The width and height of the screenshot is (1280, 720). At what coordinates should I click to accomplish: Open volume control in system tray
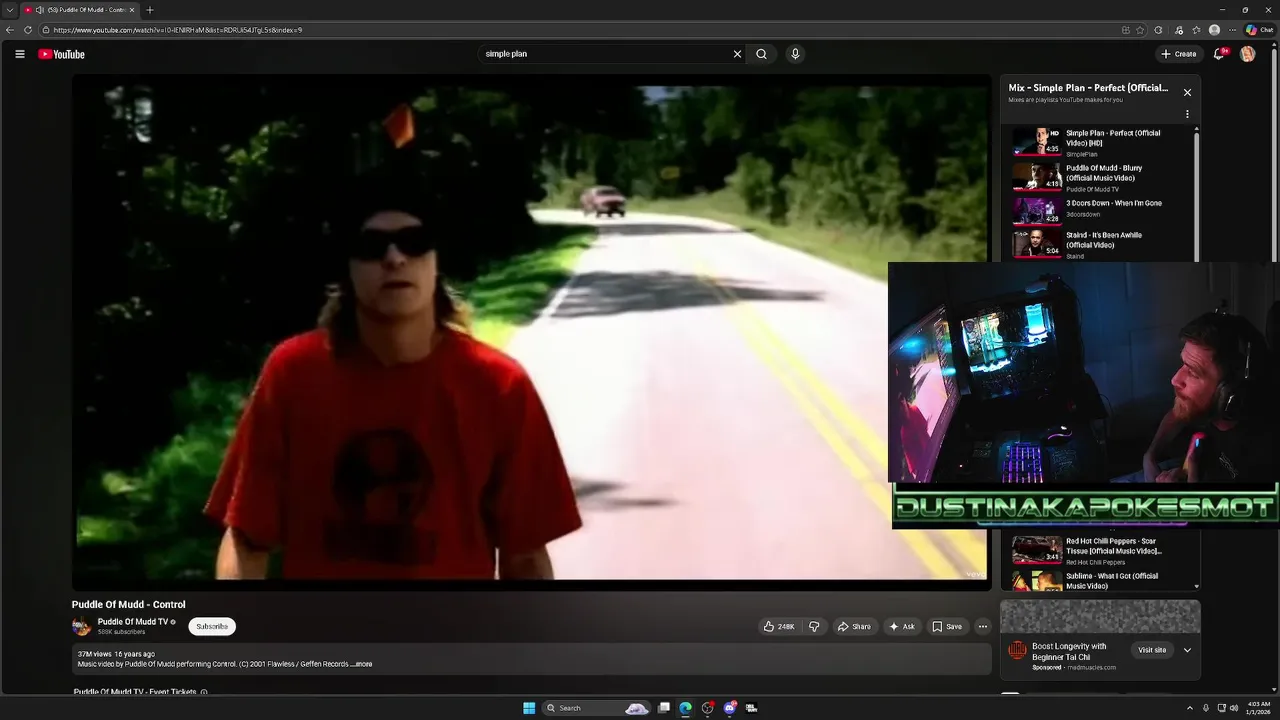pyautogui.click(x=1234, y=708)
